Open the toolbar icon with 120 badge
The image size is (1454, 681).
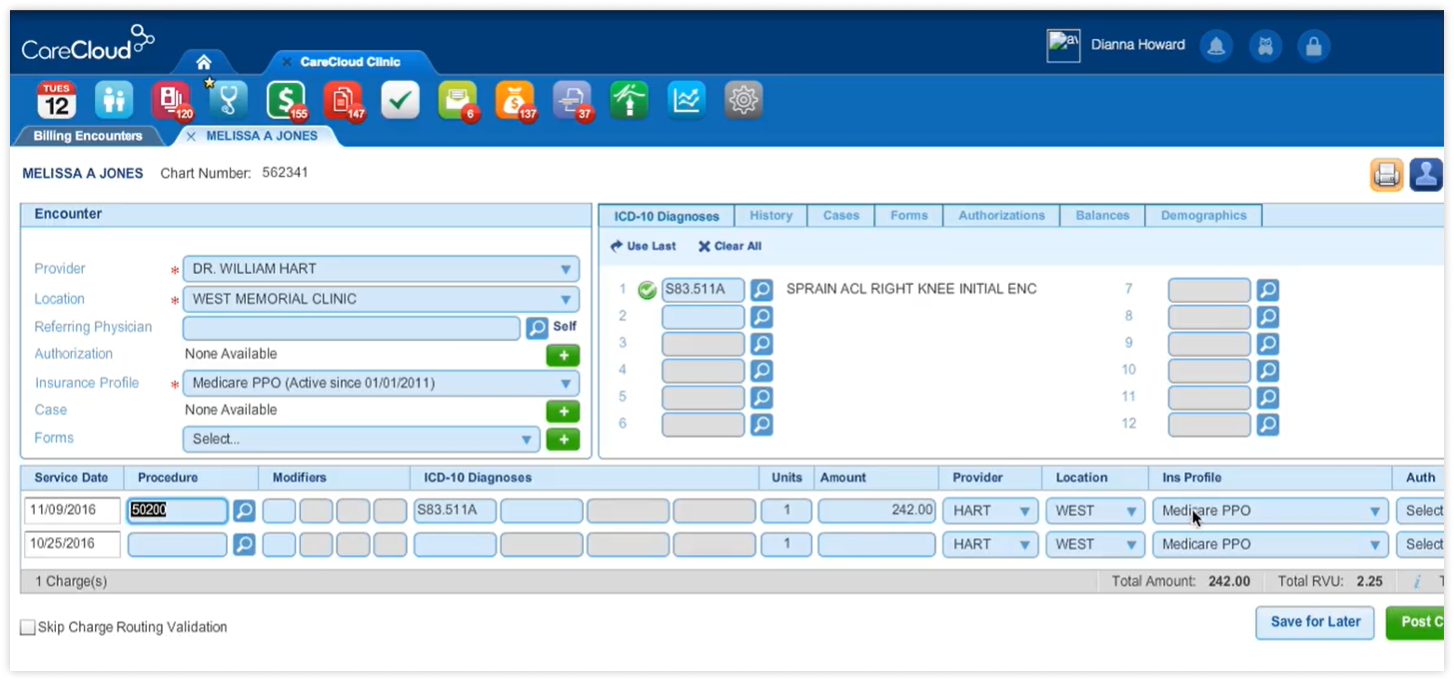(x=171, y=100)
